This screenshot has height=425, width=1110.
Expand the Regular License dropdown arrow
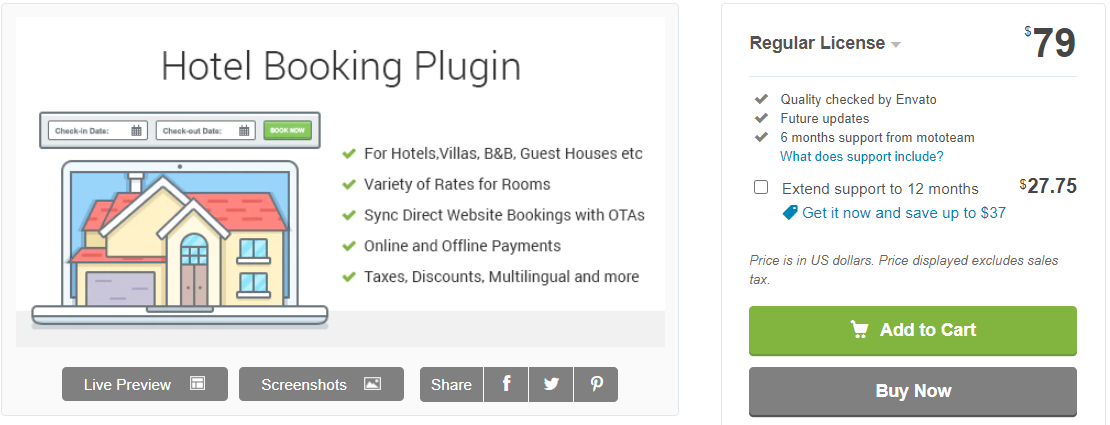coord(896,45)
